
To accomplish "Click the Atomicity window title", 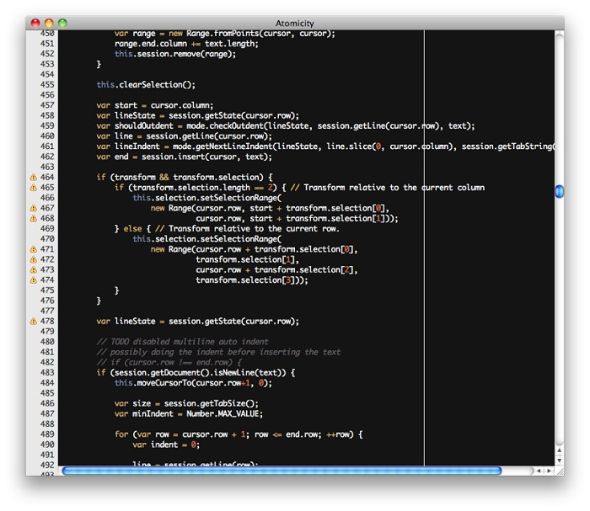I will tap(295, 23).
